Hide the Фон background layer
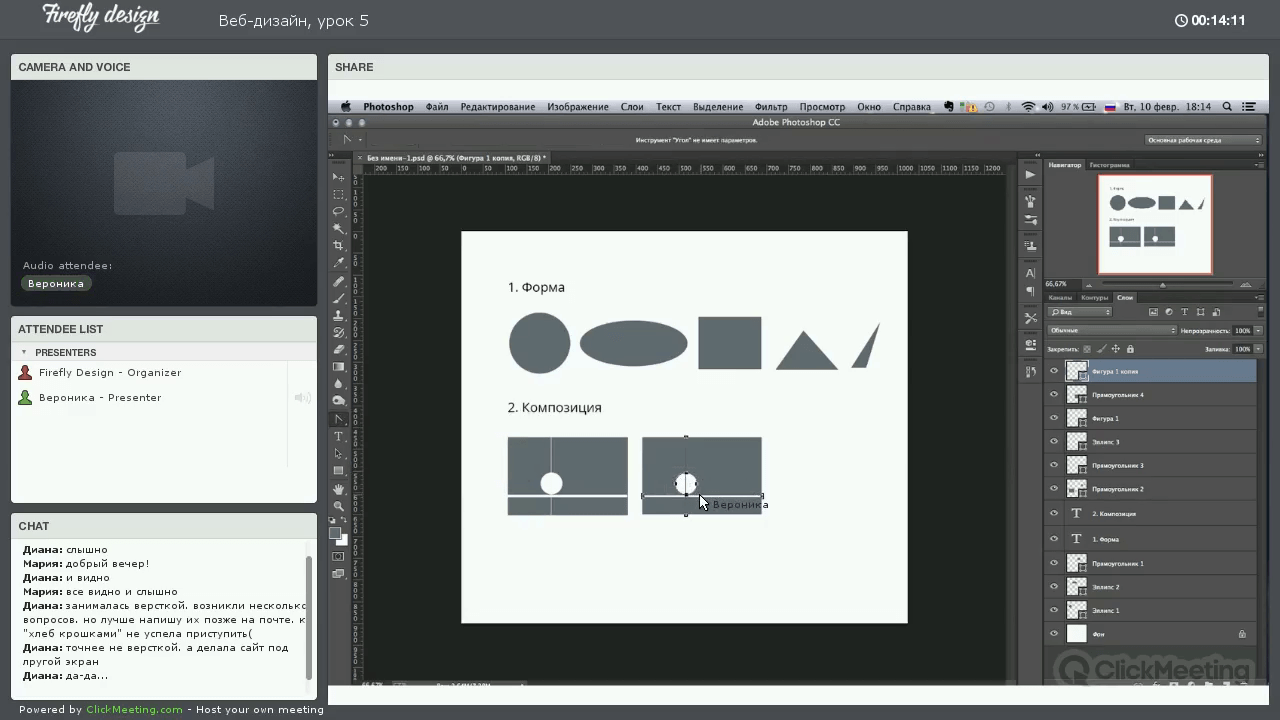Image resolution: width=1280 pixels, height=720 pixels. [1053, 634]
